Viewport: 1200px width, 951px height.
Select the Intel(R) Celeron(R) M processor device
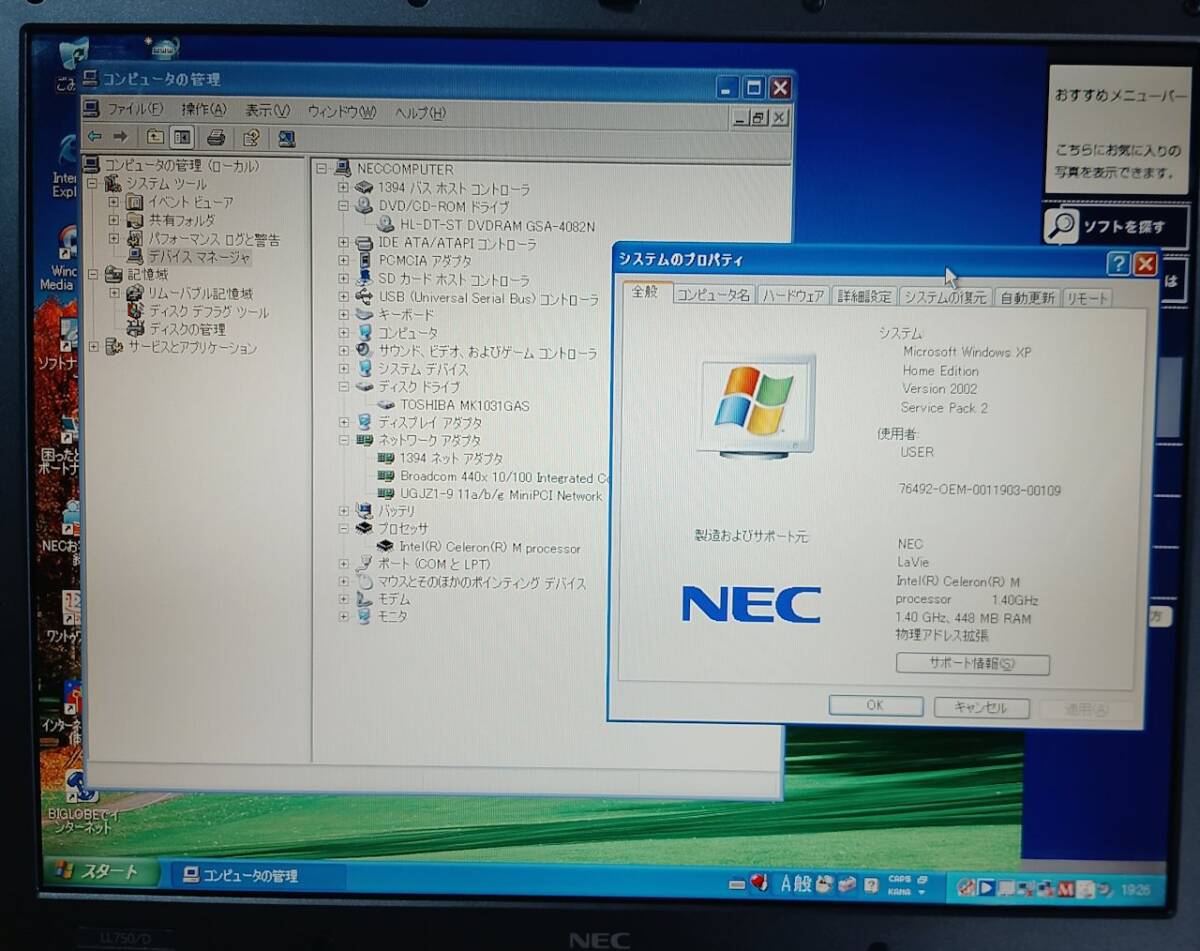490,547
